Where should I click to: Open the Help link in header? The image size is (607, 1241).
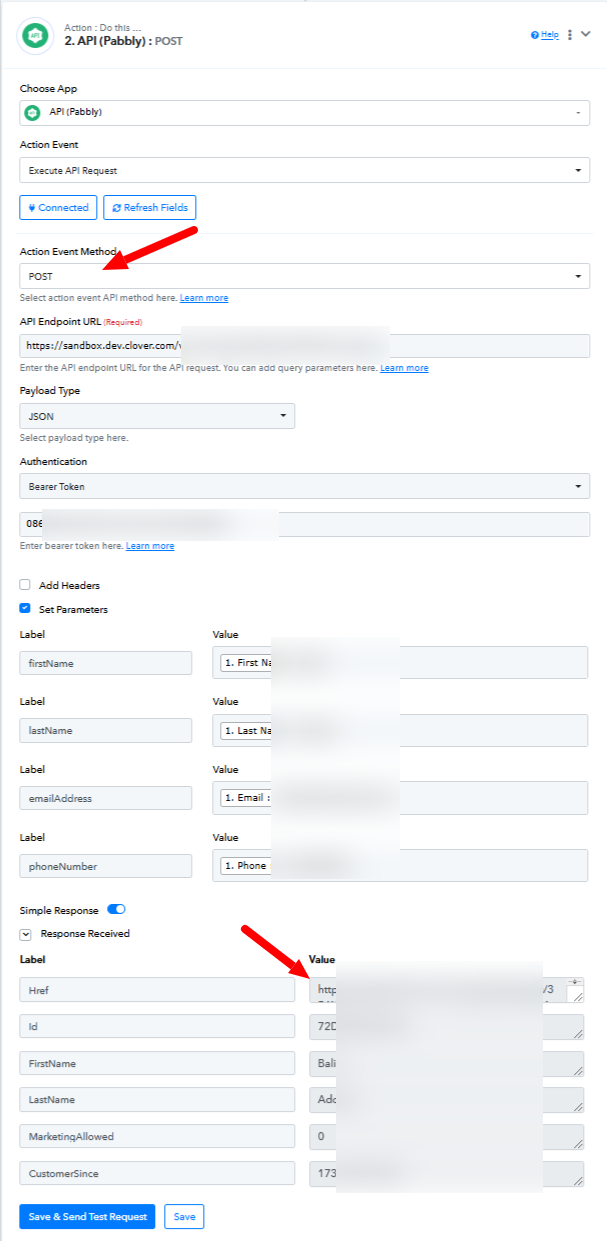(x=546, y=34)
